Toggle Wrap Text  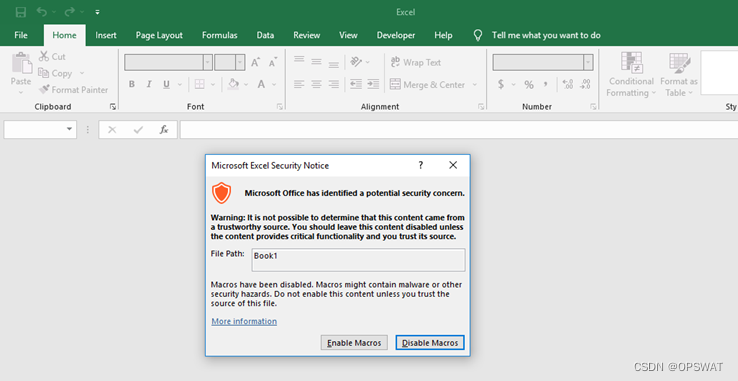click(416, 62)
